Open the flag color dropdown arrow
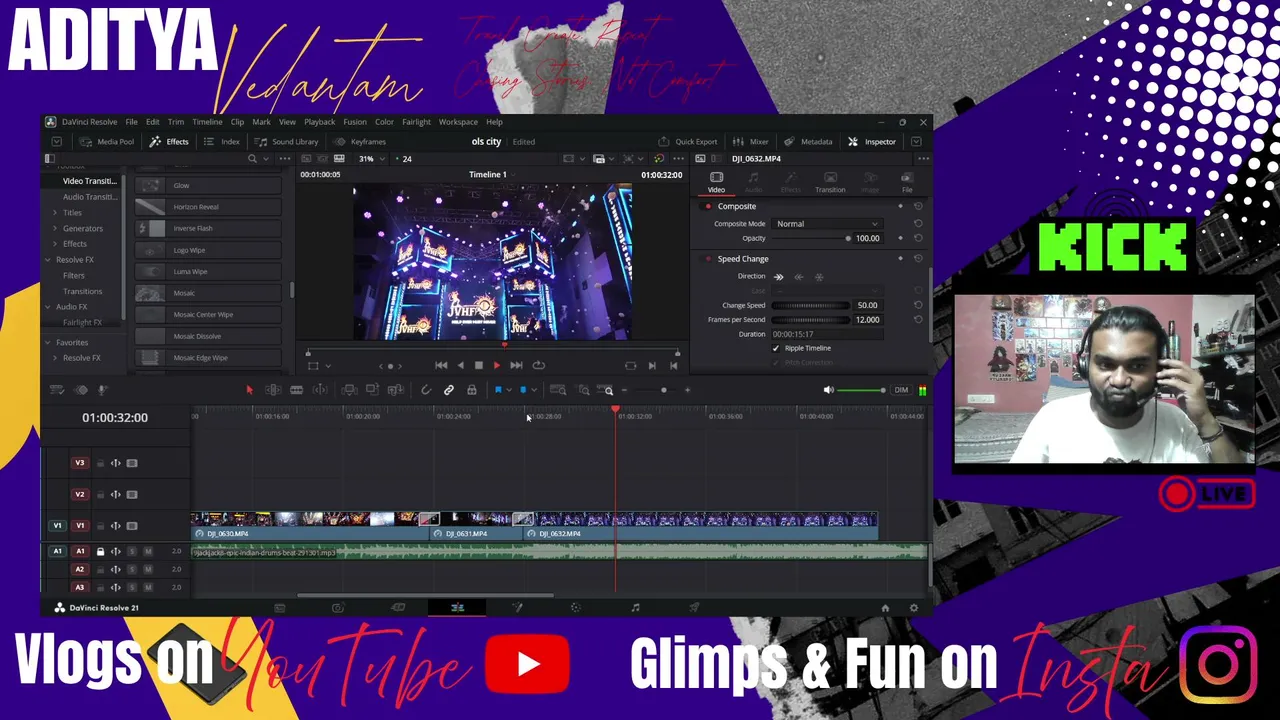The image size is (1280, 720). click(x=508, y=390)
